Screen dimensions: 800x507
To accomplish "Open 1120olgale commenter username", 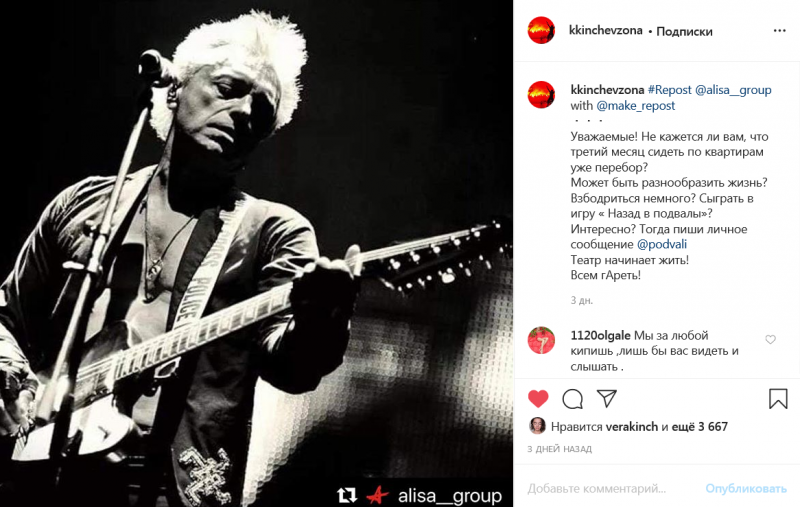I will (x=601, y=336).
